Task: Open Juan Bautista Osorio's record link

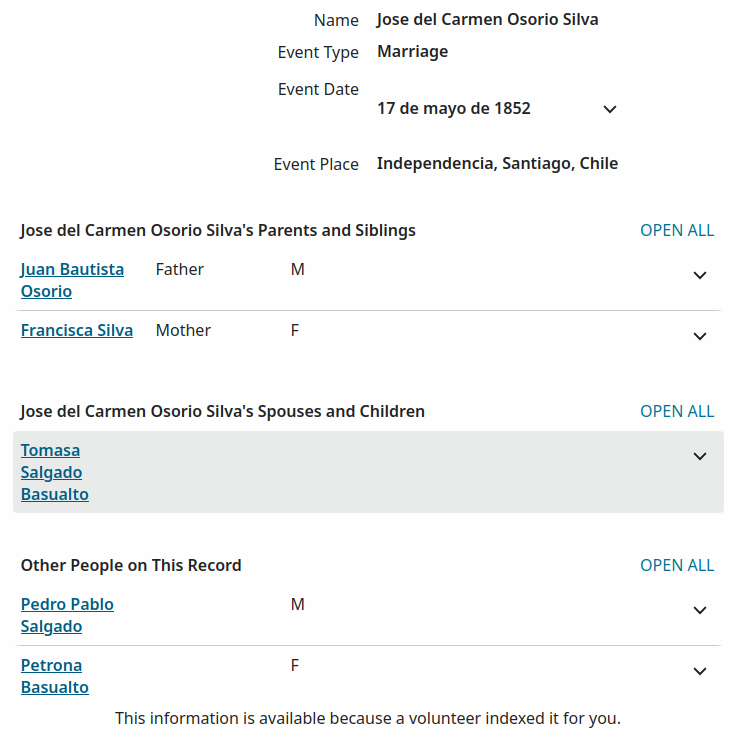Action: pos(72,280)
